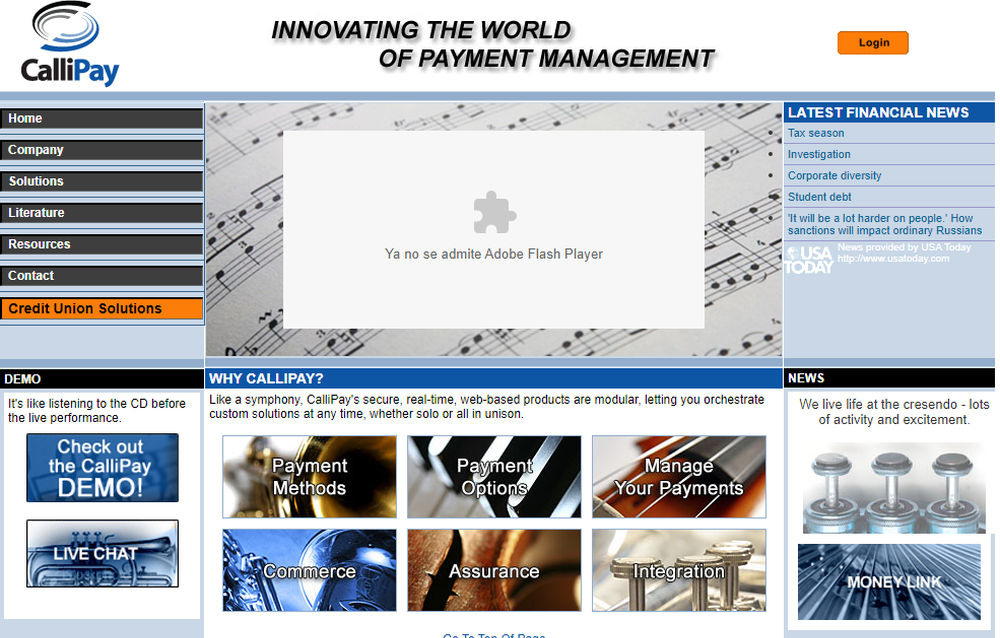The height and width of the screenshot is (638, 1000).
Task: Click the Flash plugin puzzle piece icon
Action: click(x=494, y=212)
